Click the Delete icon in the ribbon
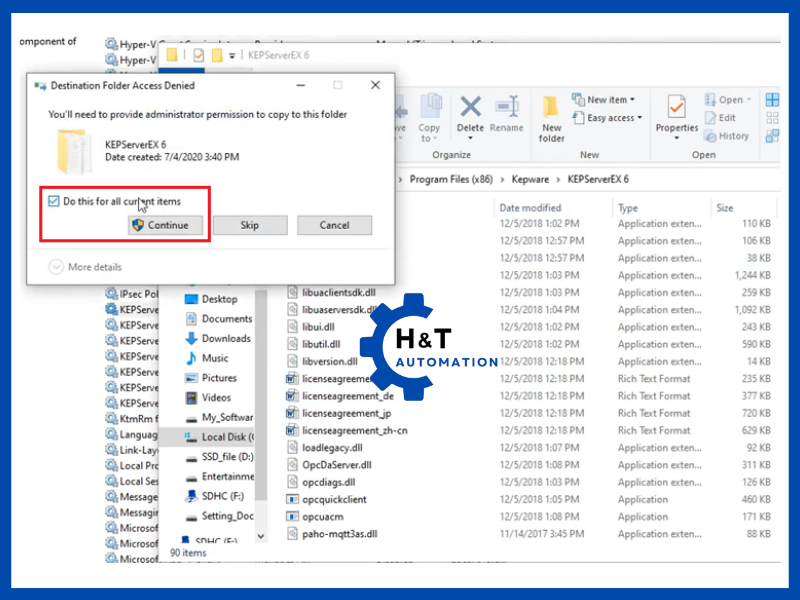800x600 pixels. (x=470, y=114)
